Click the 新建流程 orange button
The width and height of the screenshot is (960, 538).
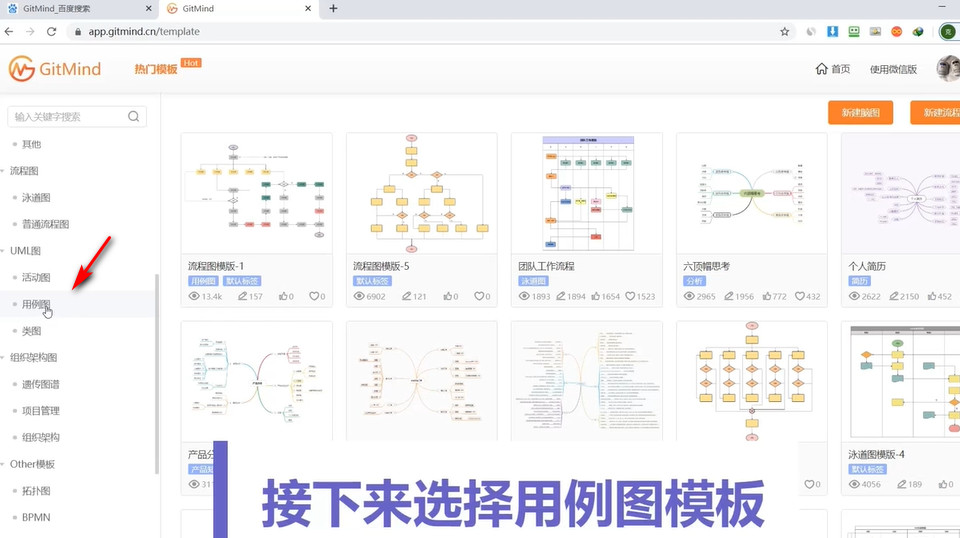[936, 113]
